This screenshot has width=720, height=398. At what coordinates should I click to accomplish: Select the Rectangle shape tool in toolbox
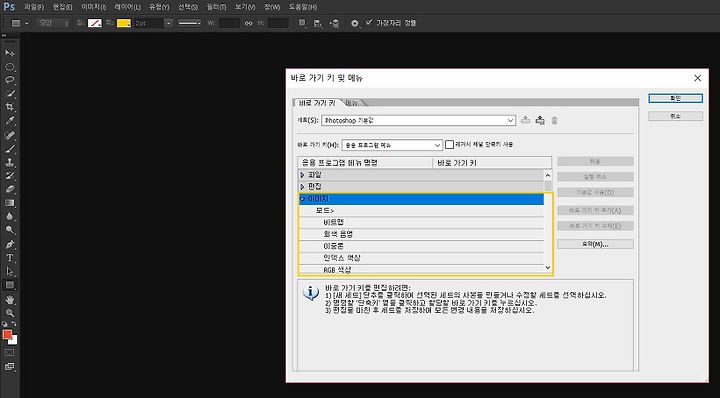[x=10, y=285]
